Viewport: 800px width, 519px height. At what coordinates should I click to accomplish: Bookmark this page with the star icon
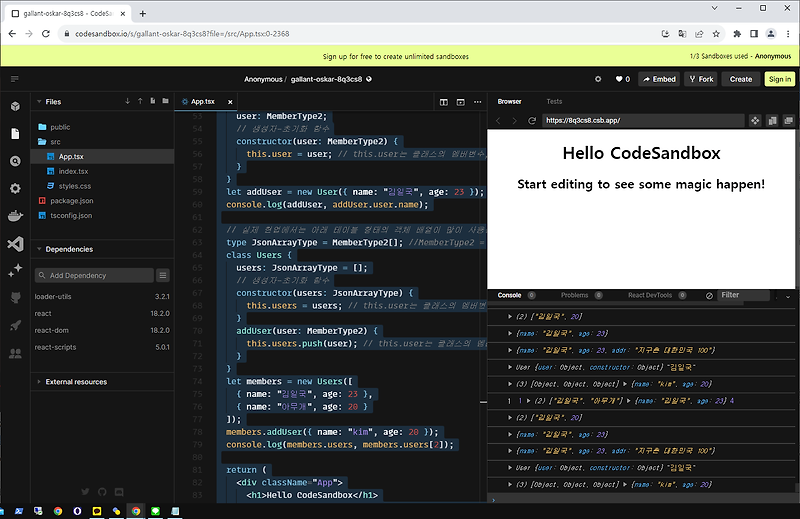(x=716, y=34)
